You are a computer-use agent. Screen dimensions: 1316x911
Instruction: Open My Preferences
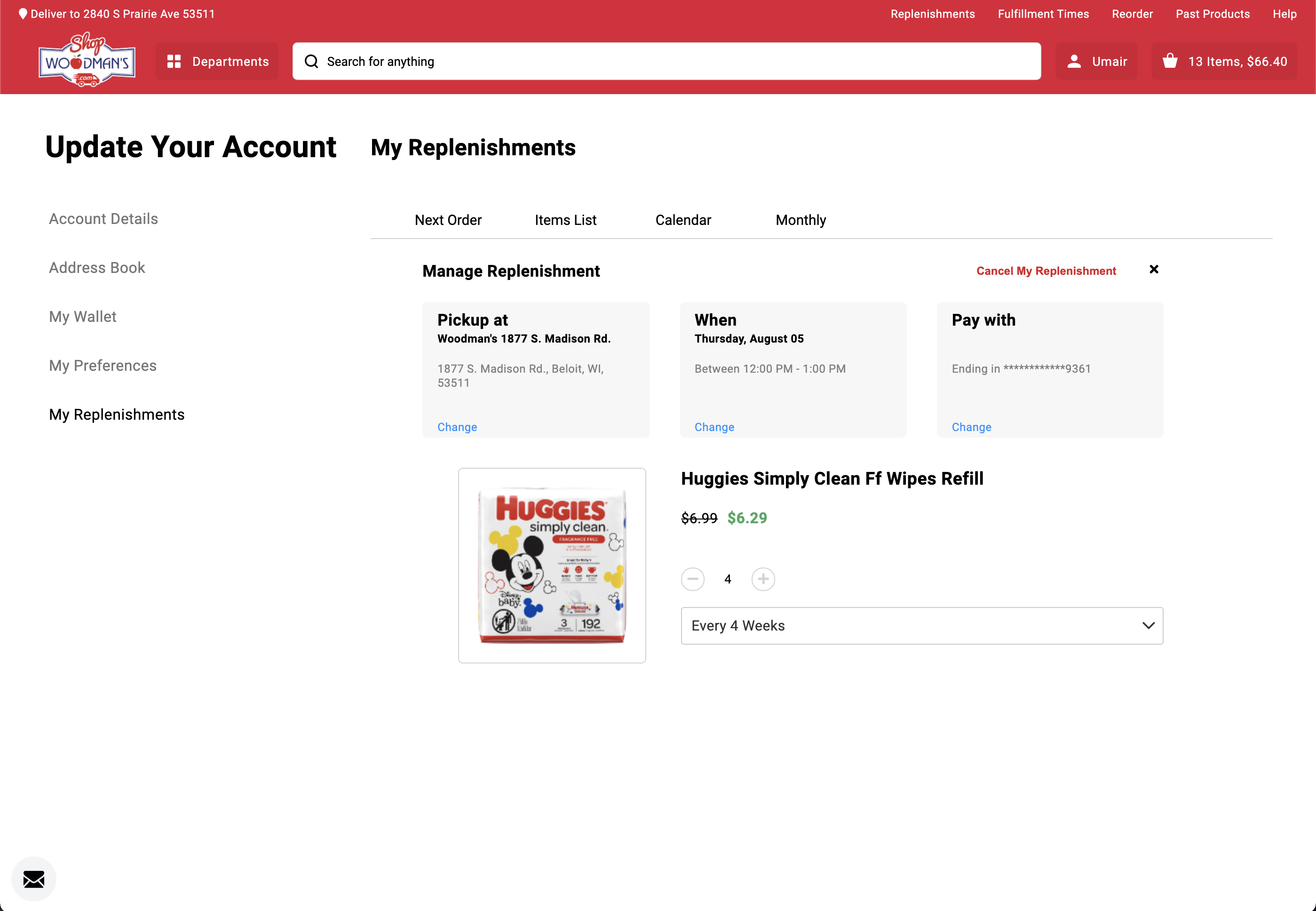point(103,365)
